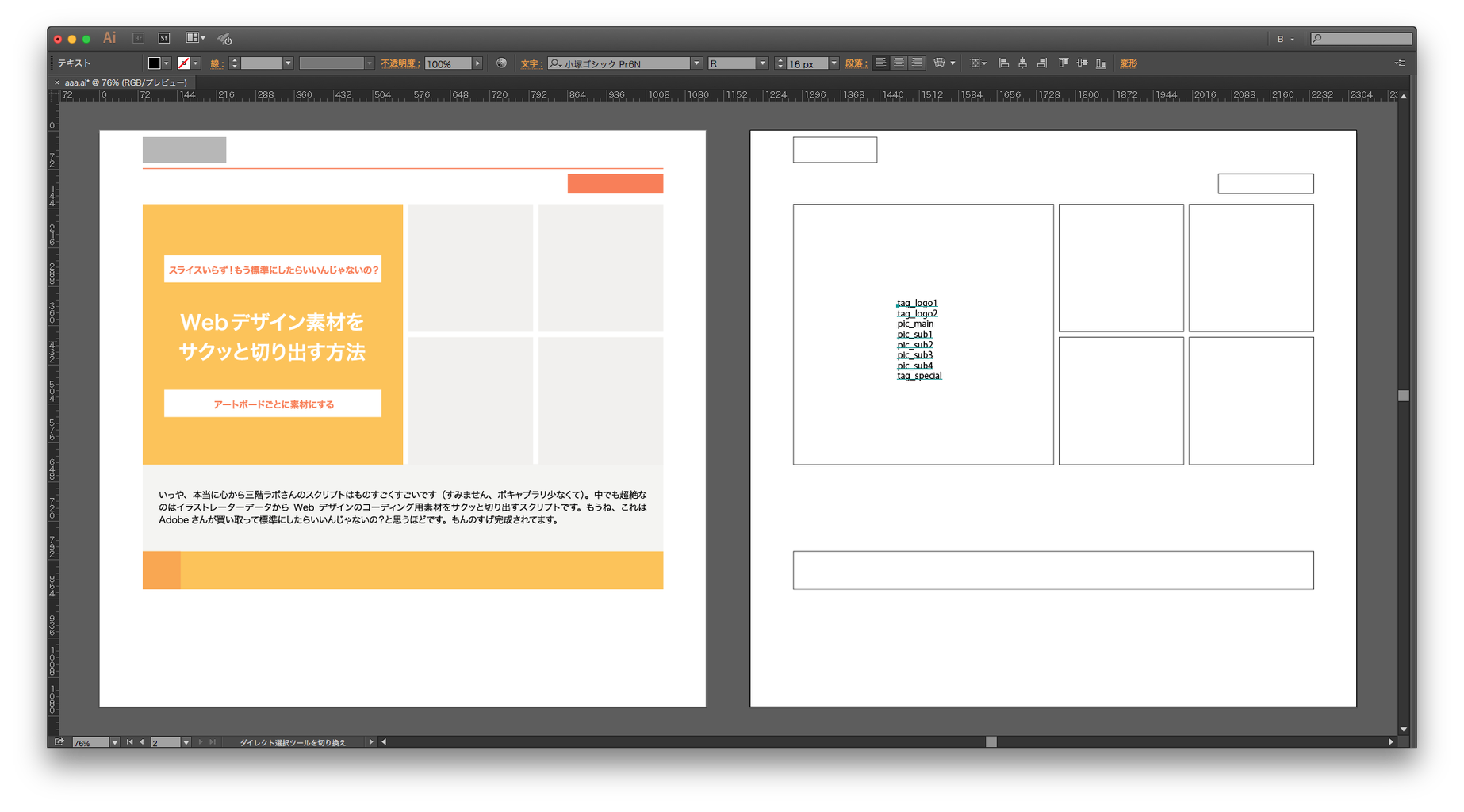Click the 76% zoom level field

click(x=90, y=743)
